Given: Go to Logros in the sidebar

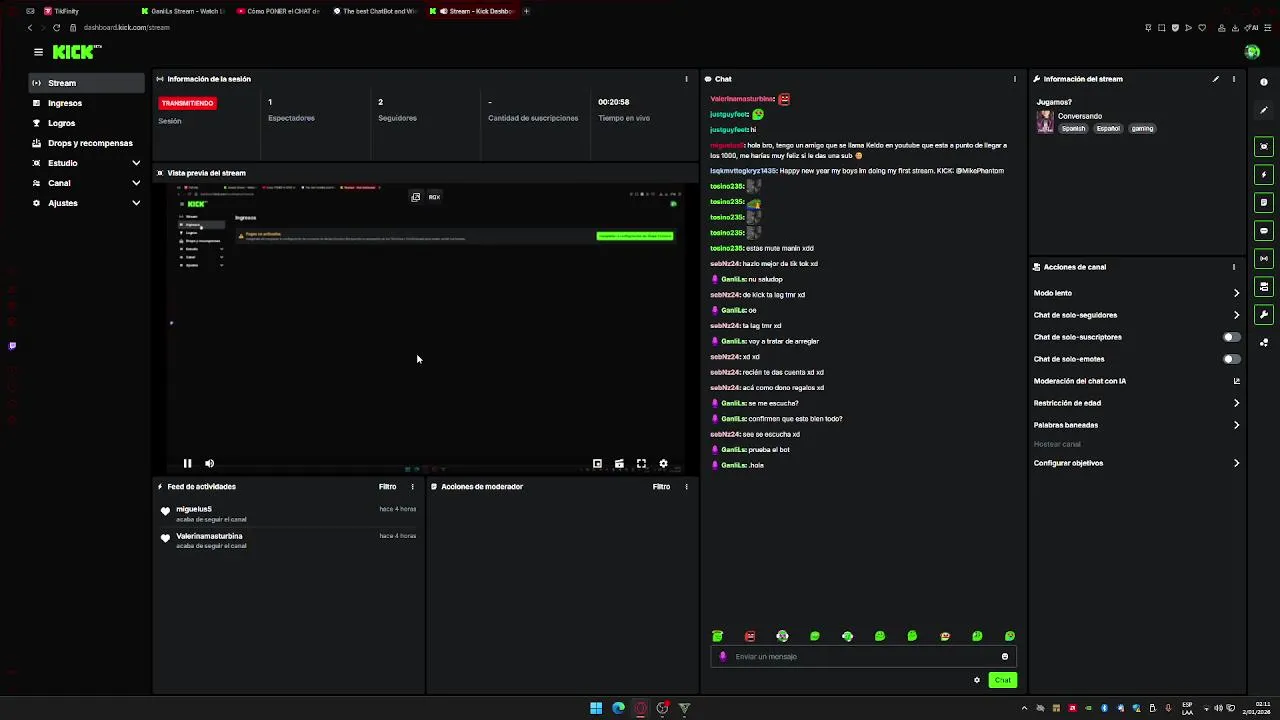Looking at the screenshot, I should click(86, 123).
